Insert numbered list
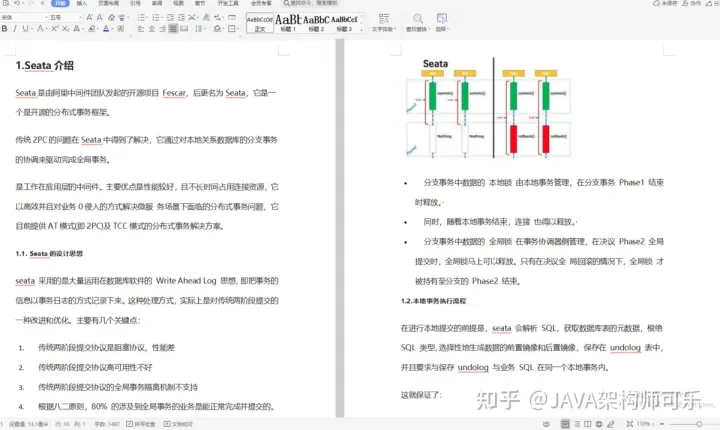The image size is (720, 430). click(x=156, y=17)
